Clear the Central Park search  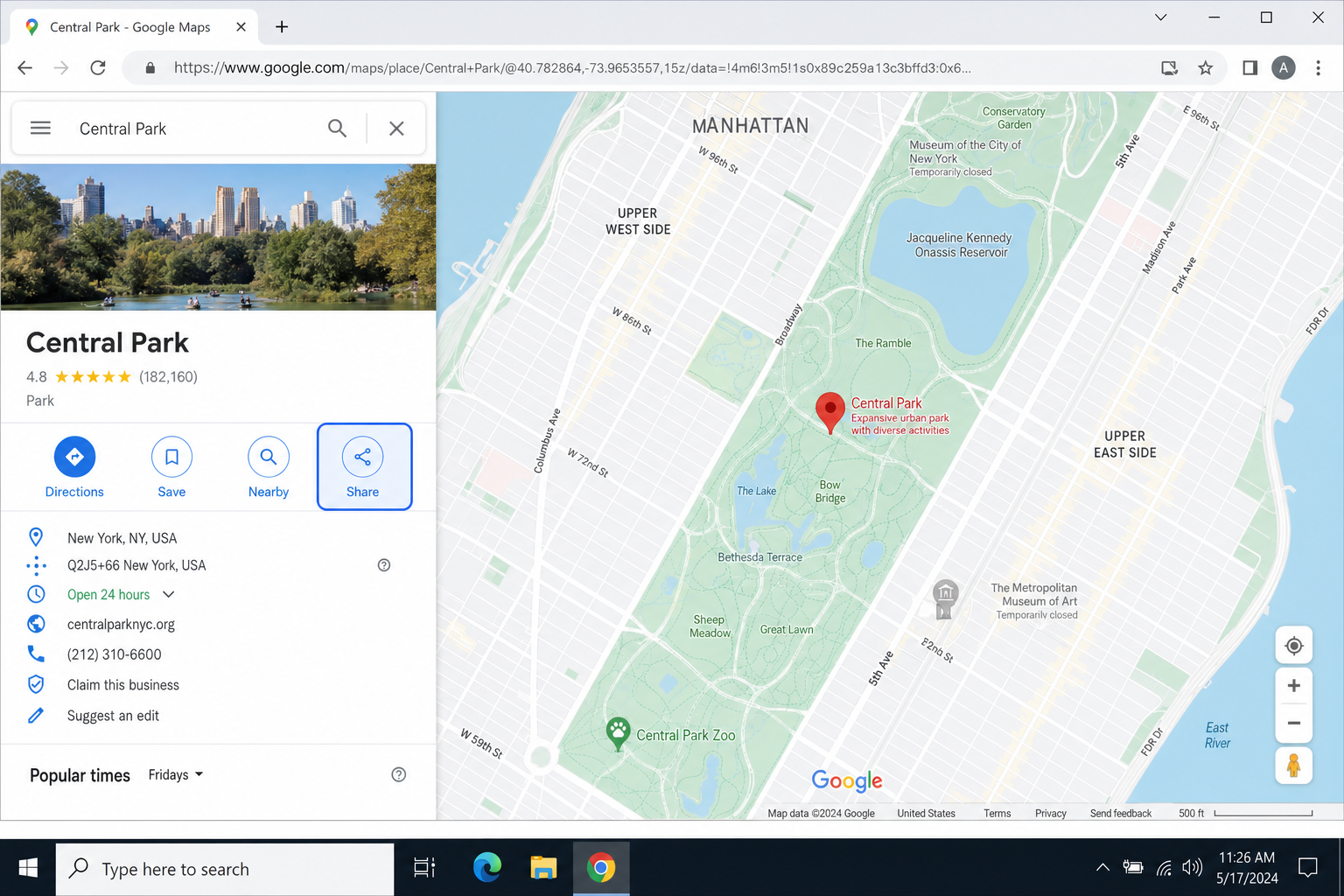pos(396,129)
